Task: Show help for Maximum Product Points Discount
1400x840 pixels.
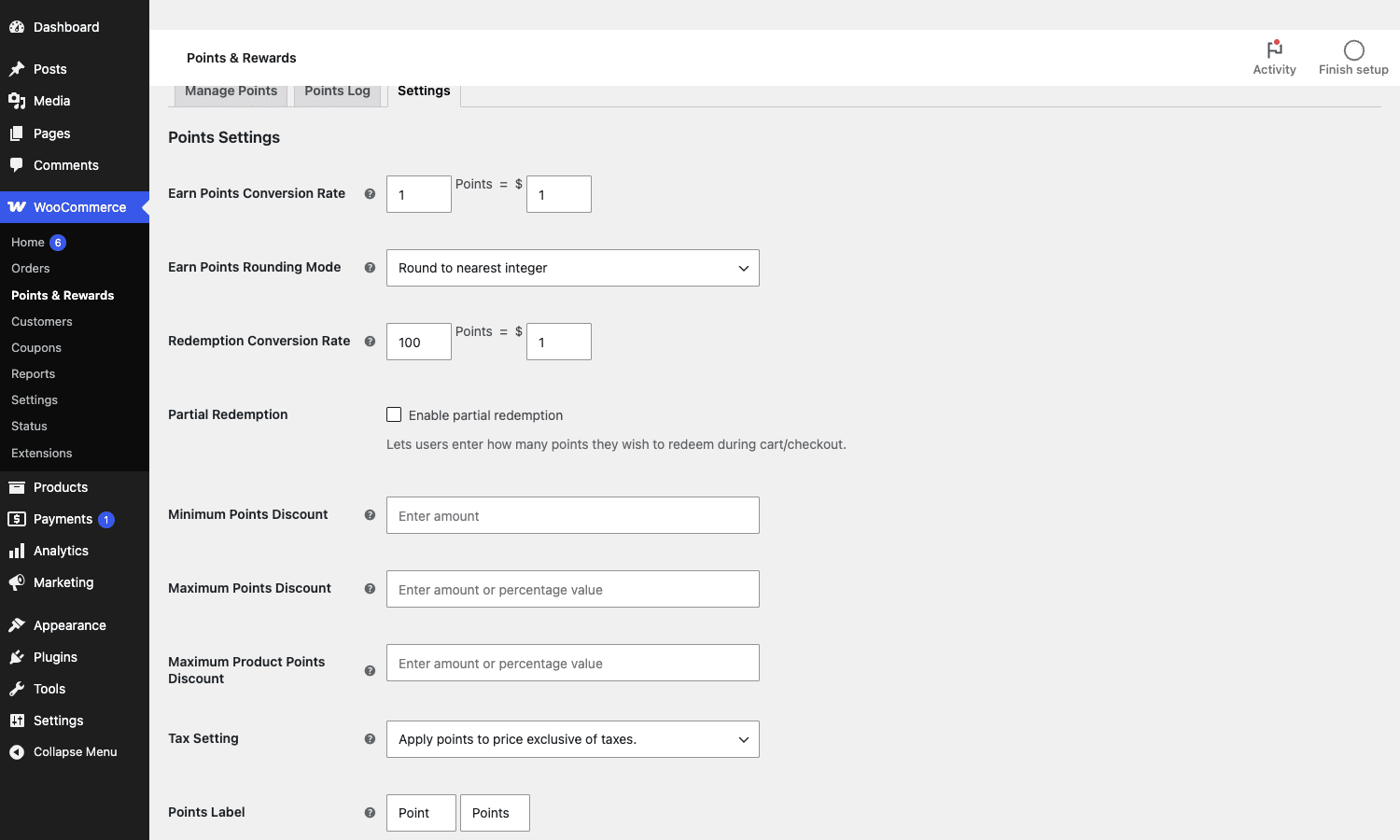Action: [x=370, y=671]
